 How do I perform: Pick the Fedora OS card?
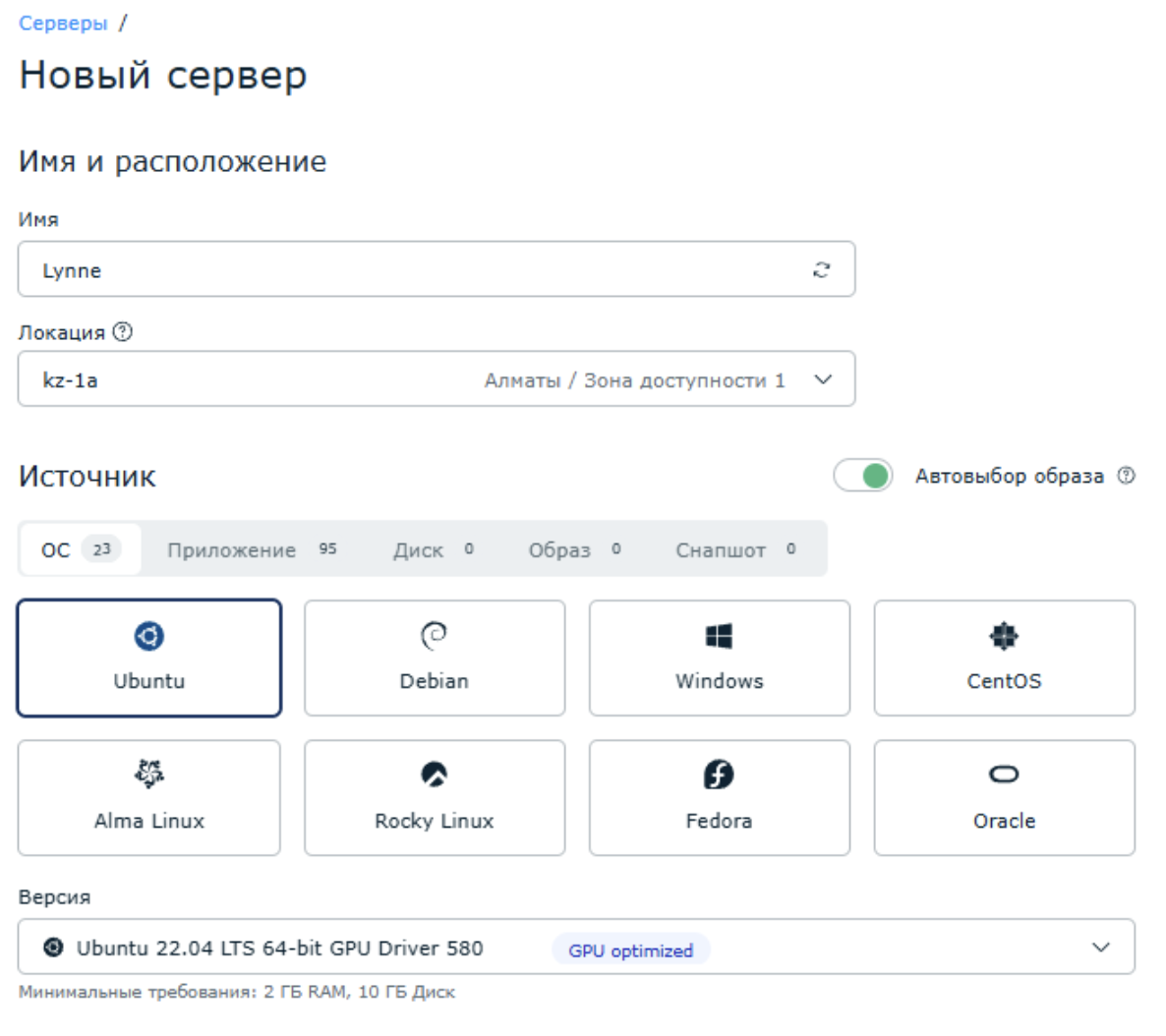pos(719,797)
